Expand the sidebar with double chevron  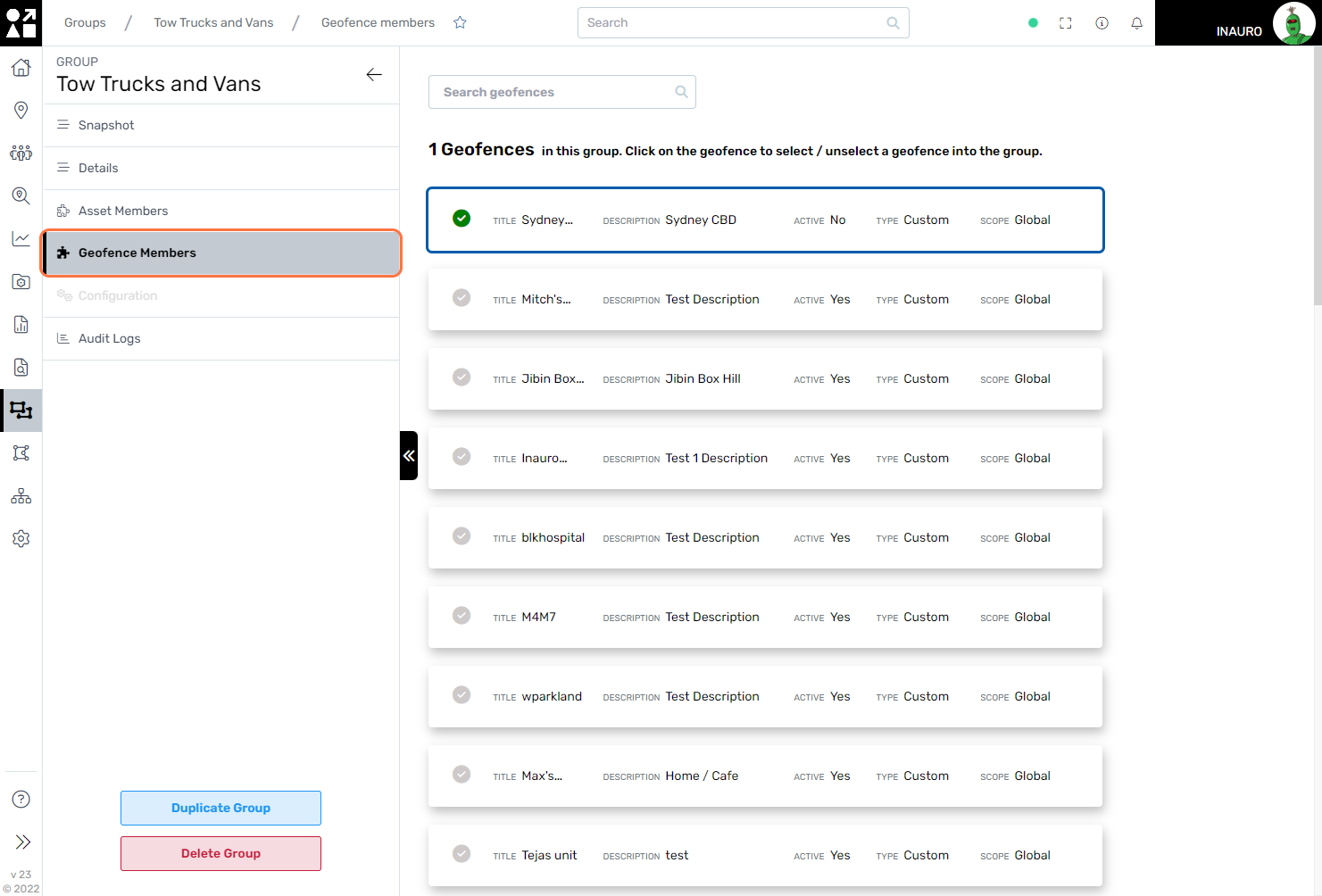pos(22,842)
